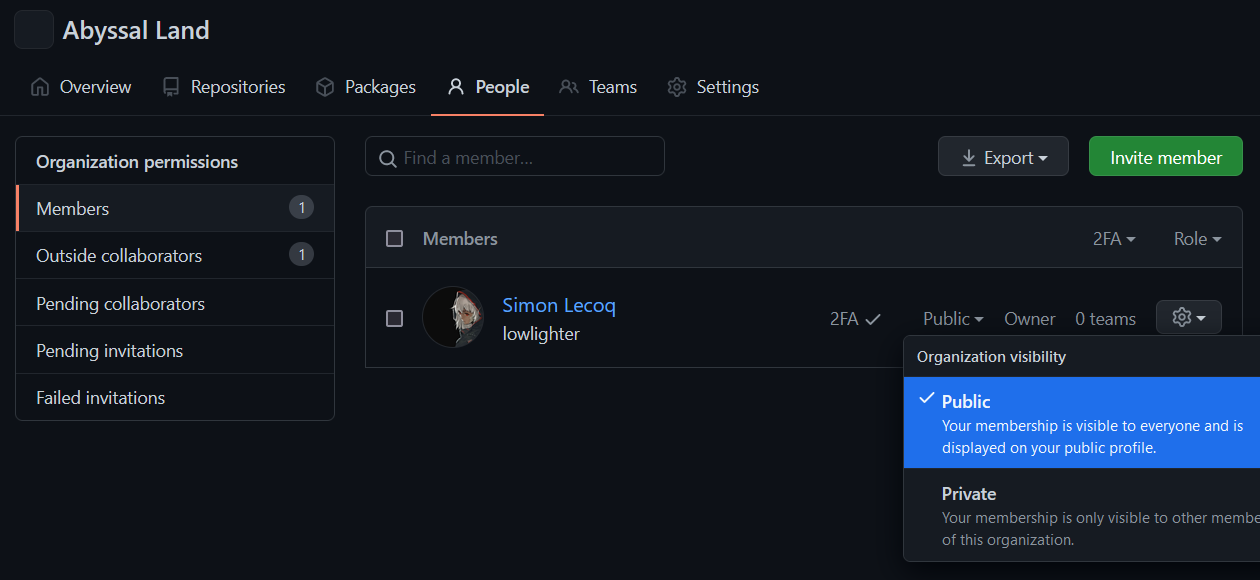1260x580 pixels.
Task: Click the Teams people icon
Action: (x=569, y=87)
